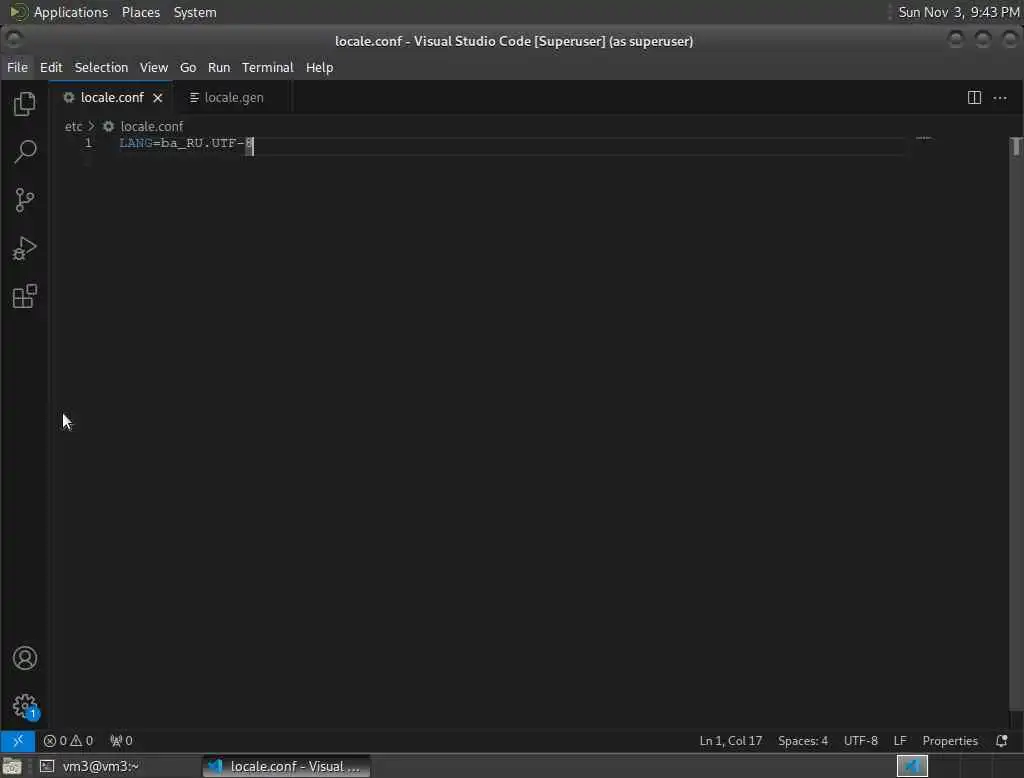The image size is (1024, 778).
Task: Open the Explorer view in the activity bar
Action: pos(25,104)
